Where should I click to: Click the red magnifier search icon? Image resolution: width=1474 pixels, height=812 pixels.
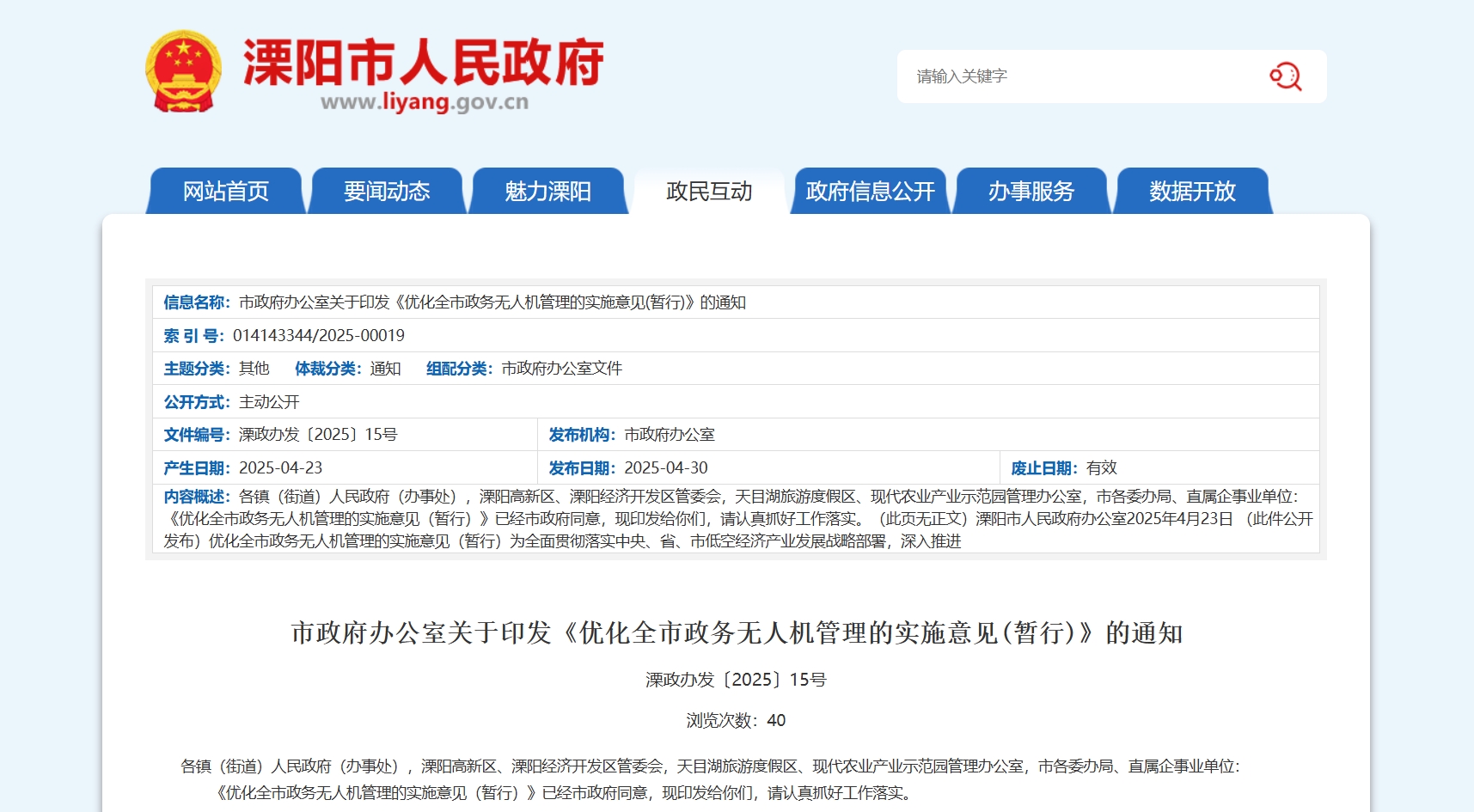click(x=1285, y=76)
